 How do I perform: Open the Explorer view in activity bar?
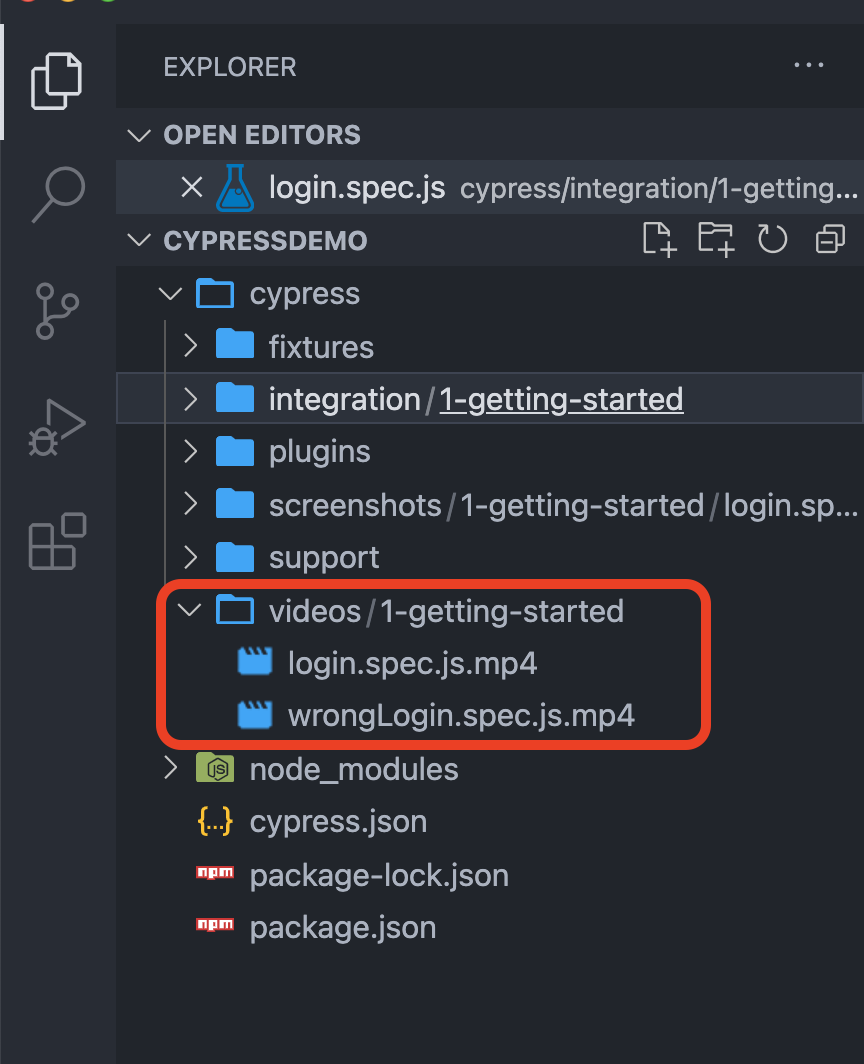pos(57,81)
